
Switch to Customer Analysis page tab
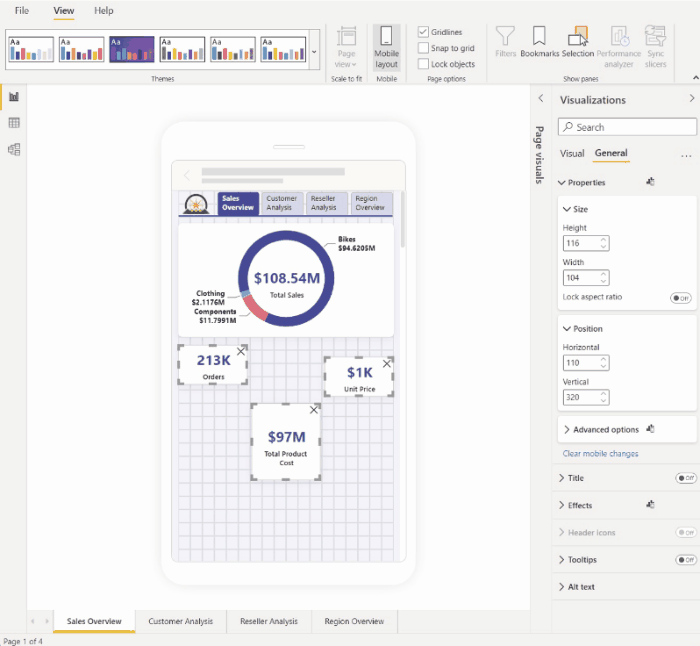click(180, 621)
